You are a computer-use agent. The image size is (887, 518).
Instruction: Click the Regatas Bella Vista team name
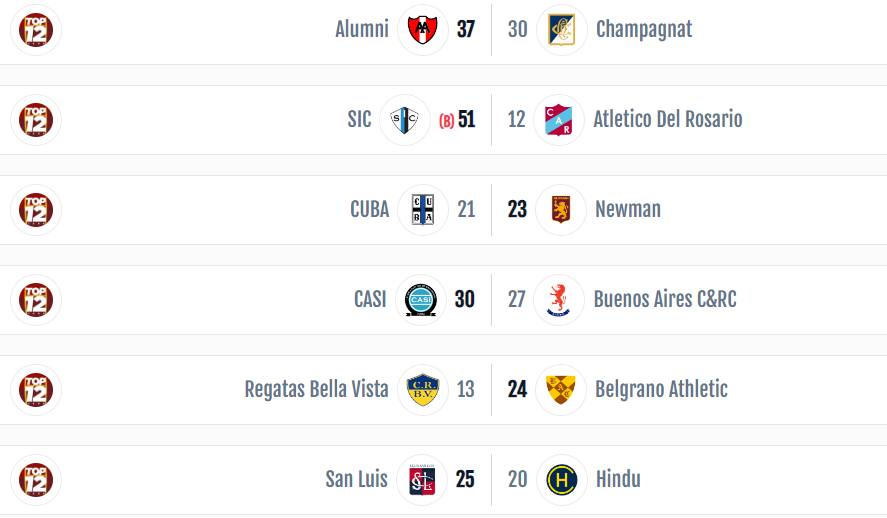317,389
